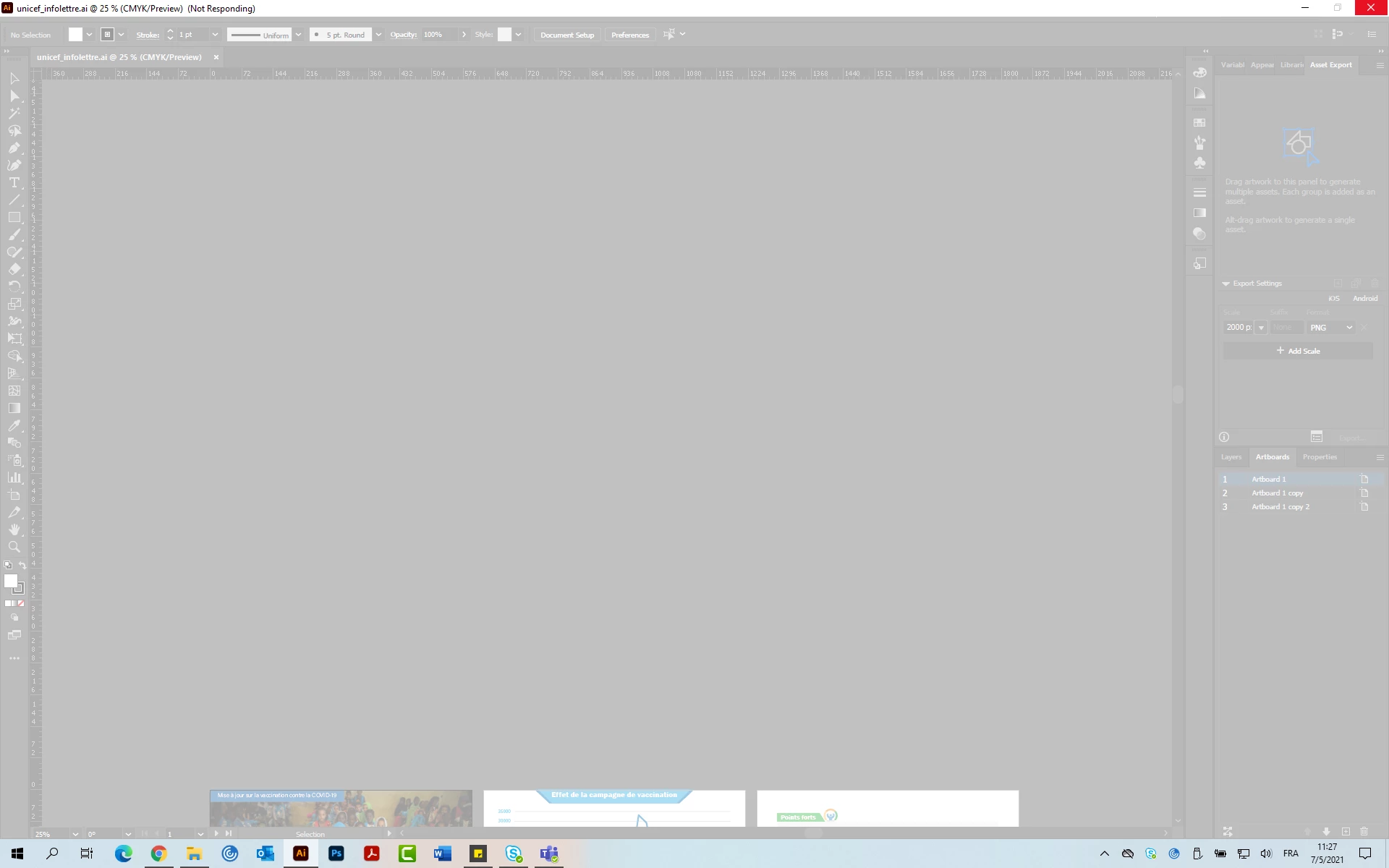
Task: Select the Type tool
Action: coord(14,183)
